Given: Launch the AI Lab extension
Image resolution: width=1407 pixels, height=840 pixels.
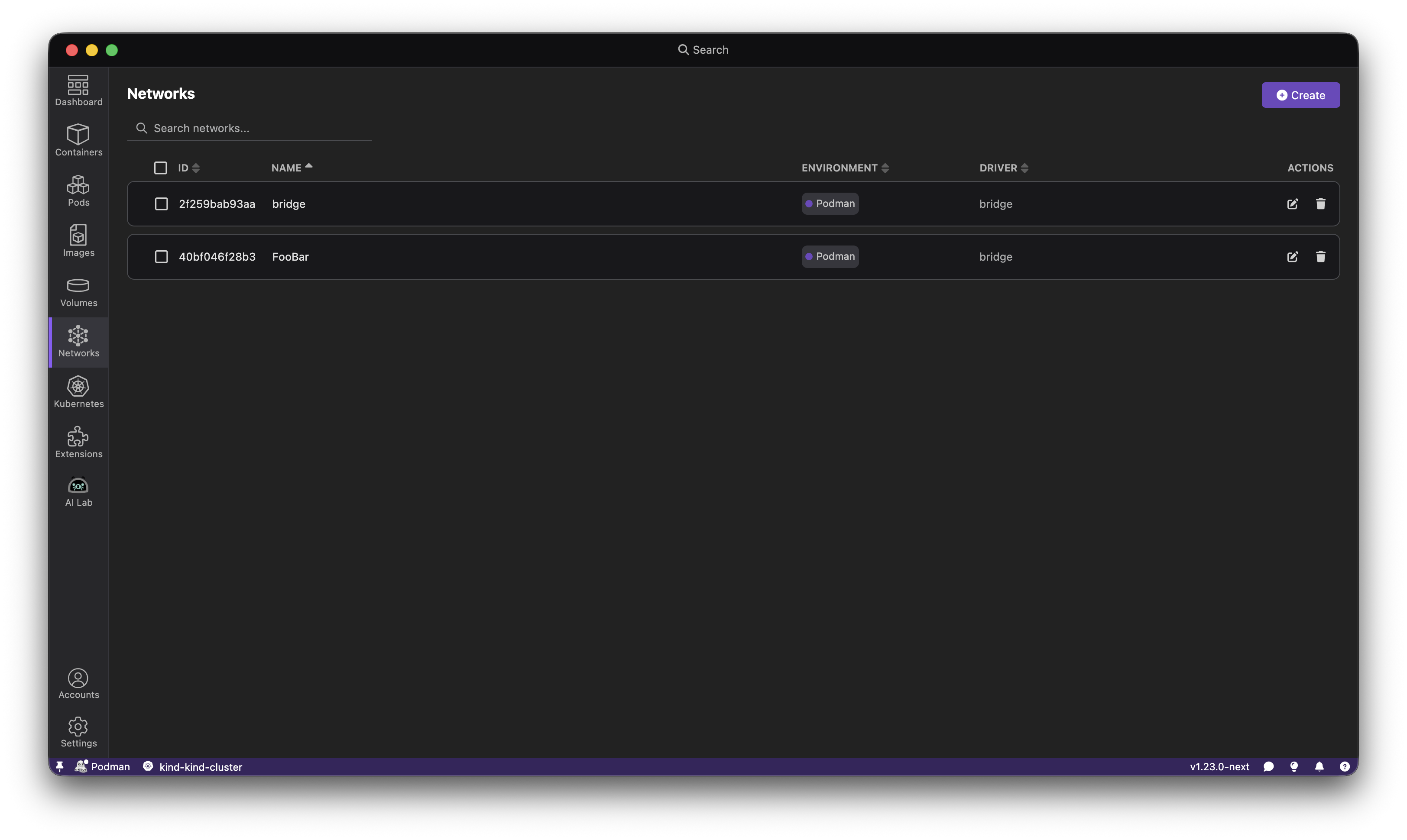Looking at the screenshot, I should [78, 491].
